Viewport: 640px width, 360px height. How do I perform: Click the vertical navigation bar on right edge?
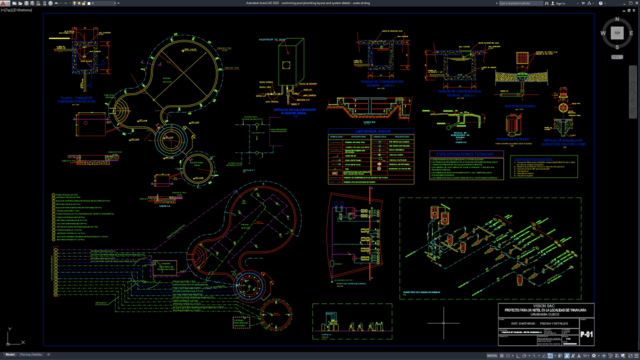633,92
